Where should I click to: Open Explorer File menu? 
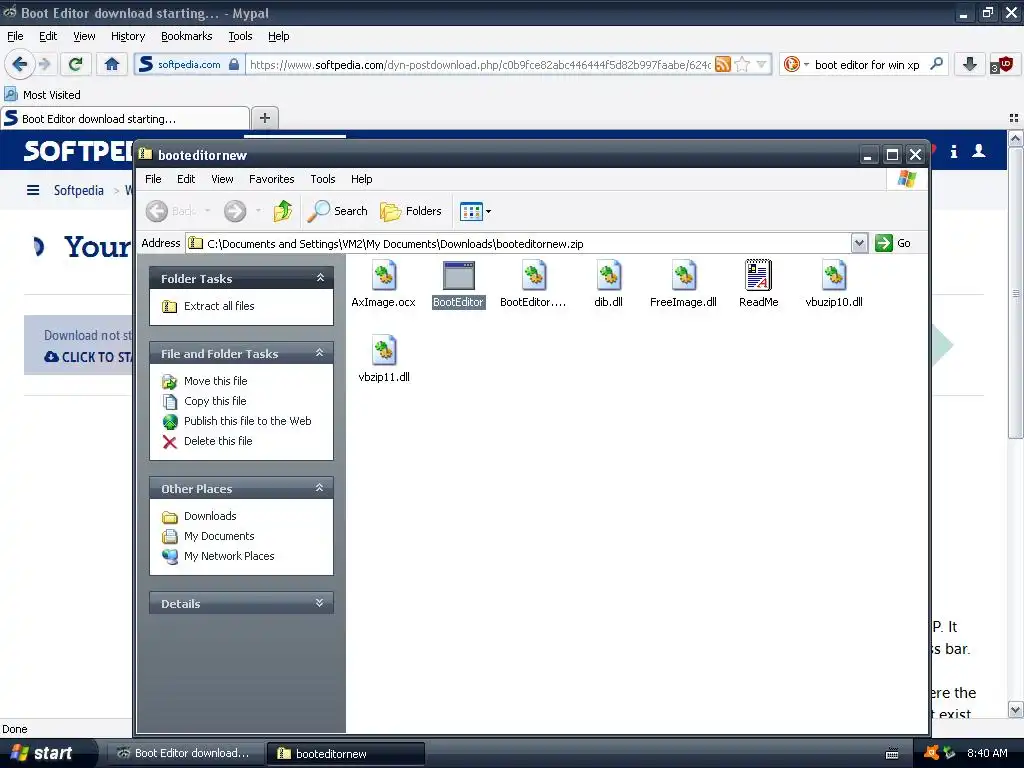tap(153, 179)
